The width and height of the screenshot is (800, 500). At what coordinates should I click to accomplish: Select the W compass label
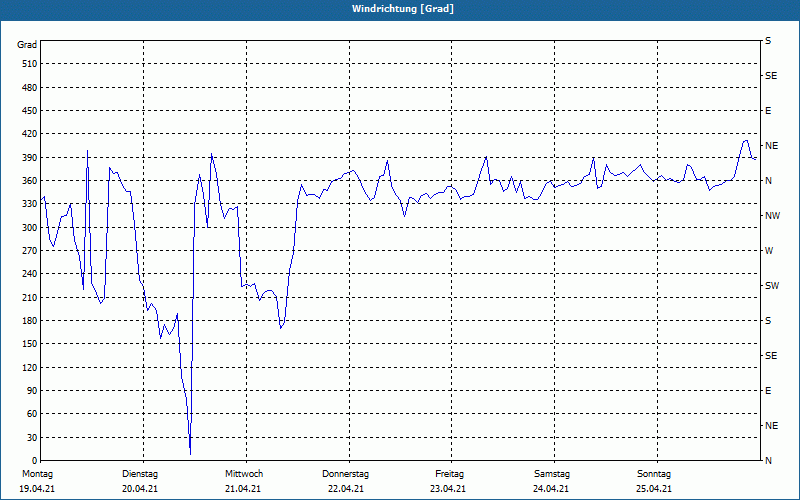tap(769, 251)
